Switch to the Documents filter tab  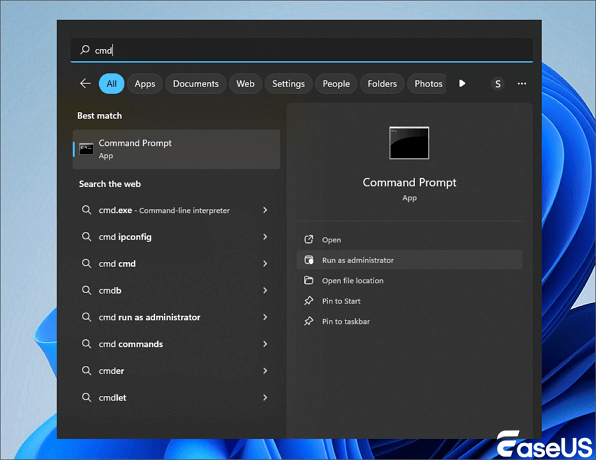tap(196, 84)
